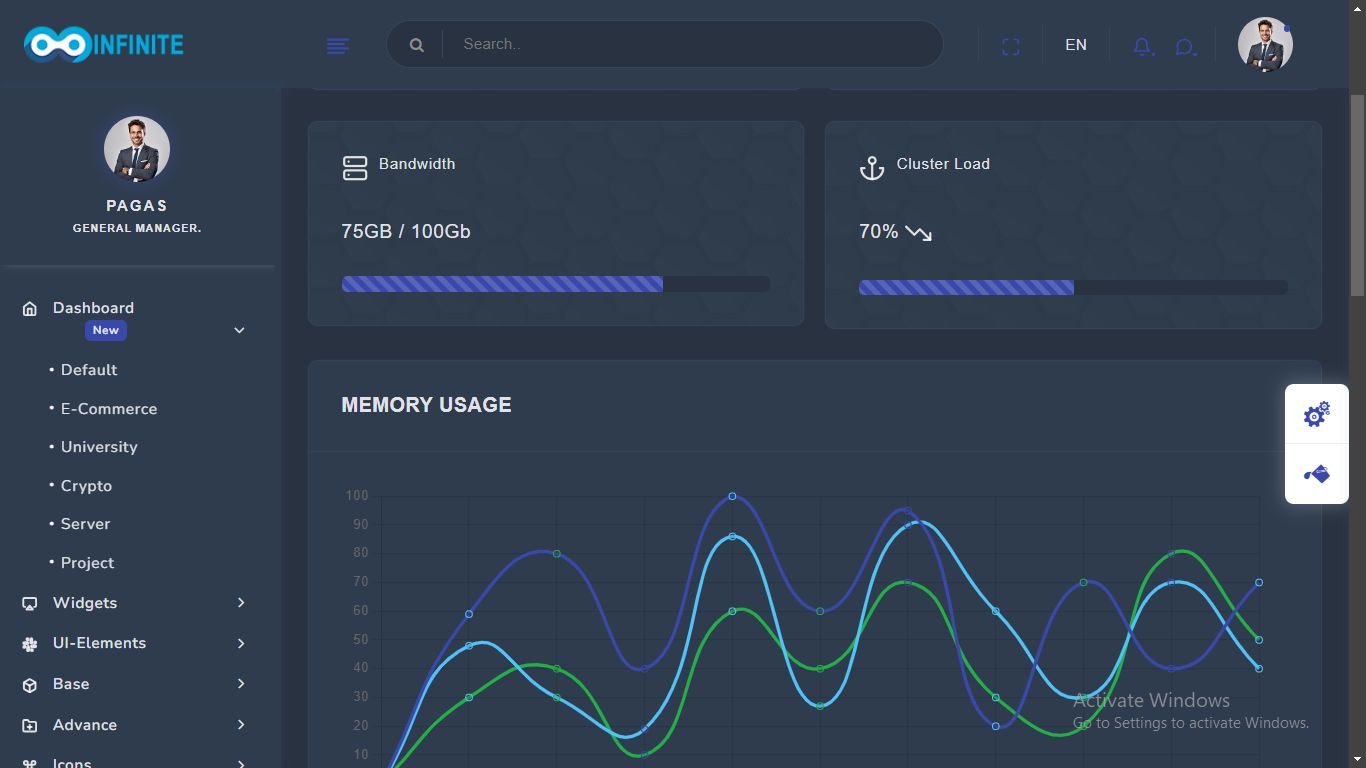
Task: Open the theme paint bucket
Action: pyautogui.click(x=1316, y=474)
